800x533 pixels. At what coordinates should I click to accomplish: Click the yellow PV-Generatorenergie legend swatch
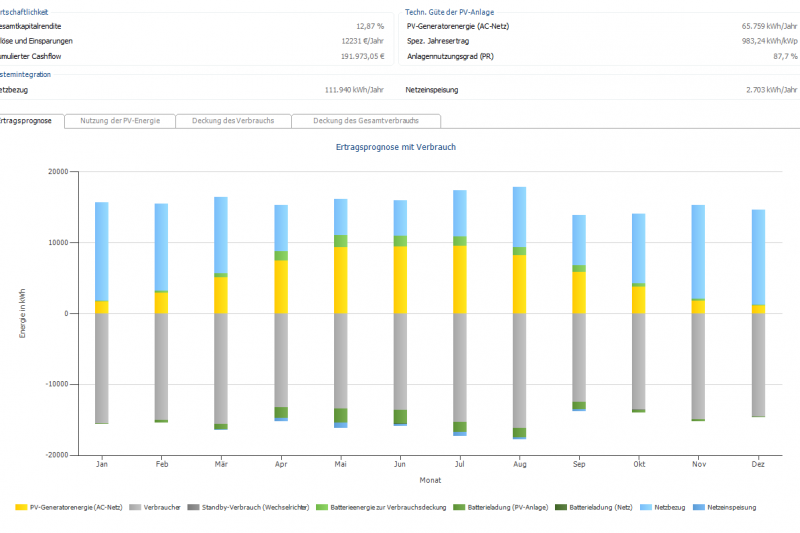[x=22, y=507]
